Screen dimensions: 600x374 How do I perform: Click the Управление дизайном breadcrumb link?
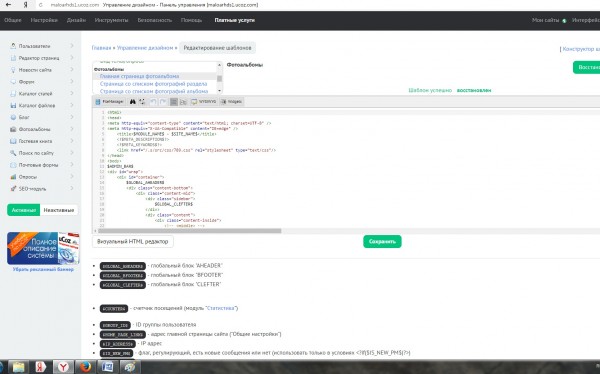(x=145, y=48)
